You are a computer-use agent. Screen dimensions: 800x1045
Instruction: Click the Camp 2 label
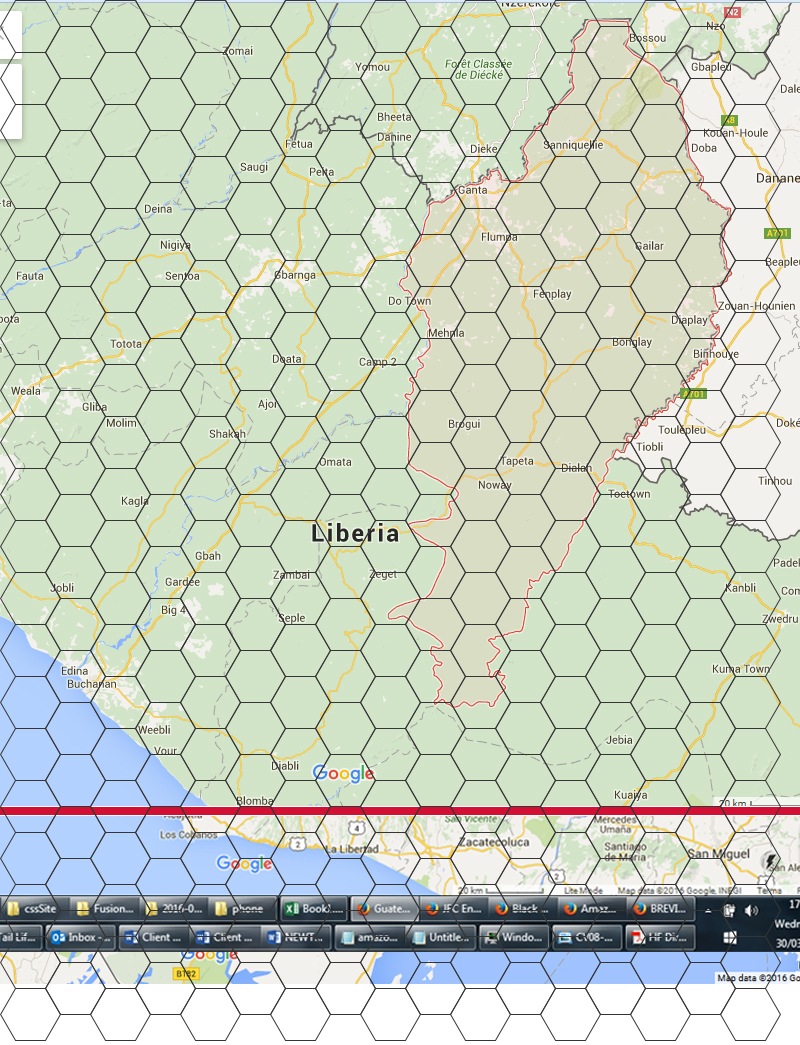tap(378, 362)
